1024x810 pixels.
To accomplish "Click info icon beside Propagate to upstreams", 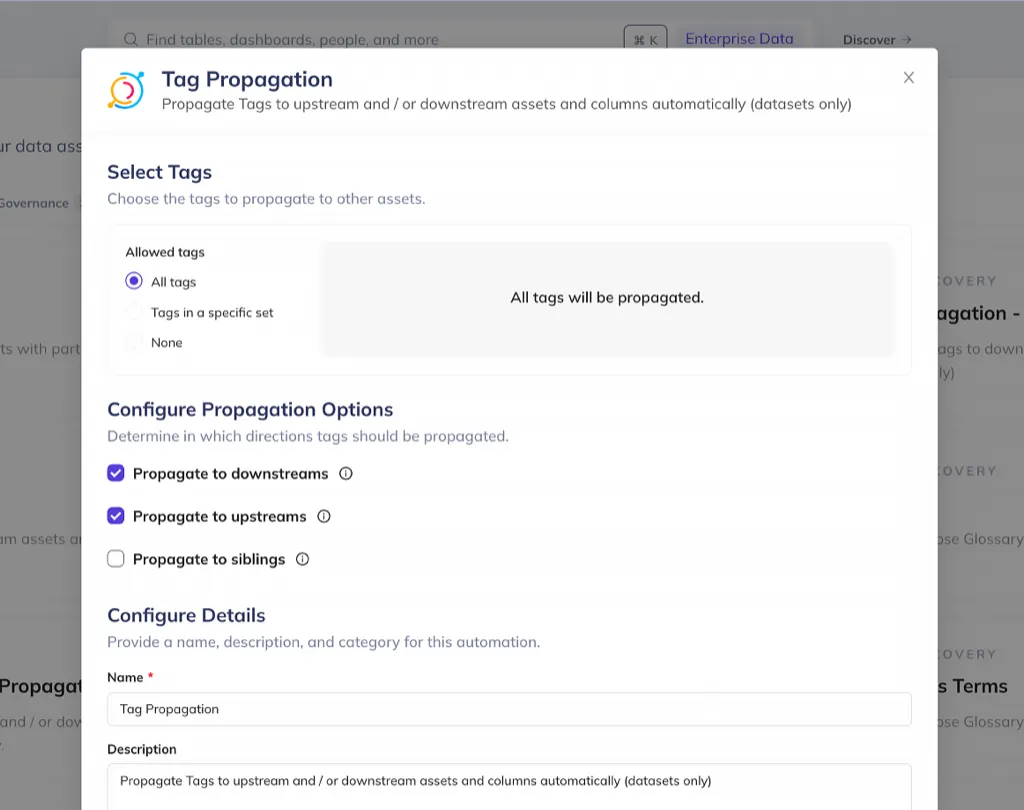I will tap(324, 517).
